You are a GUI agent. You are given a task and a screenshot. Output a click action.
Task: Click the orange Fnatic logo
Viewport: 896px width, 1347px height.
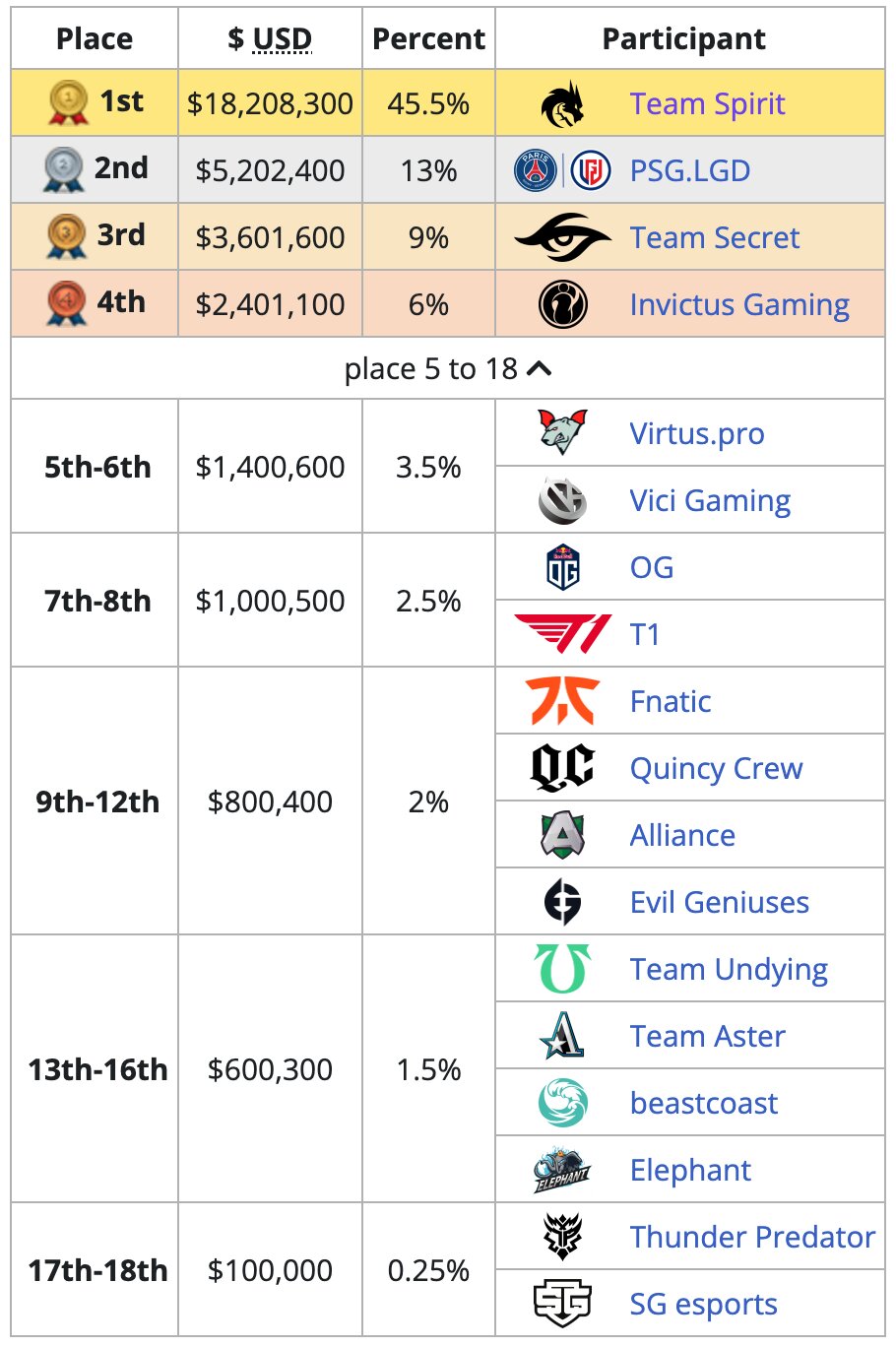click(562, 700)
